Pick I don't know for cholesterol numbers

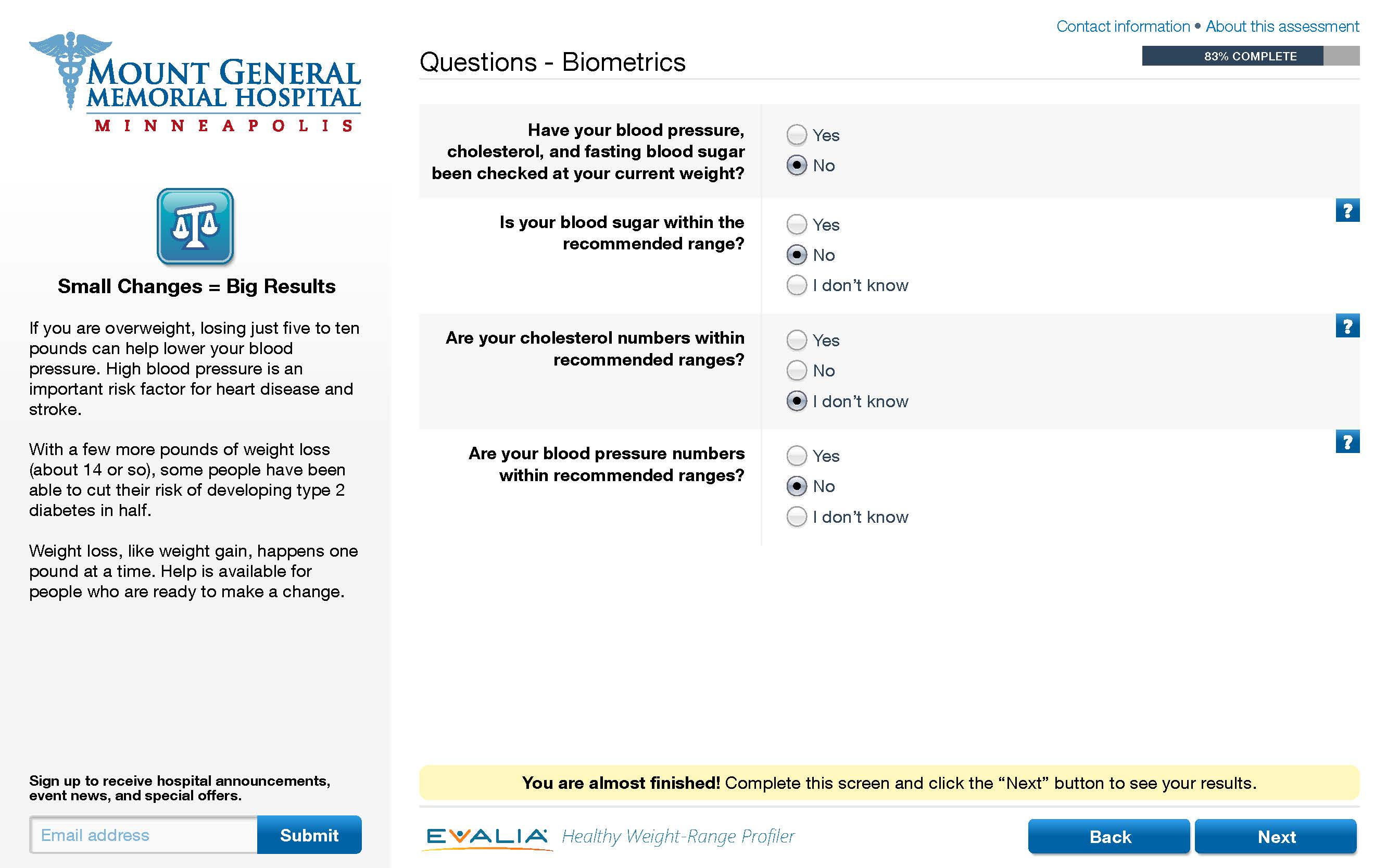(797, 401)
